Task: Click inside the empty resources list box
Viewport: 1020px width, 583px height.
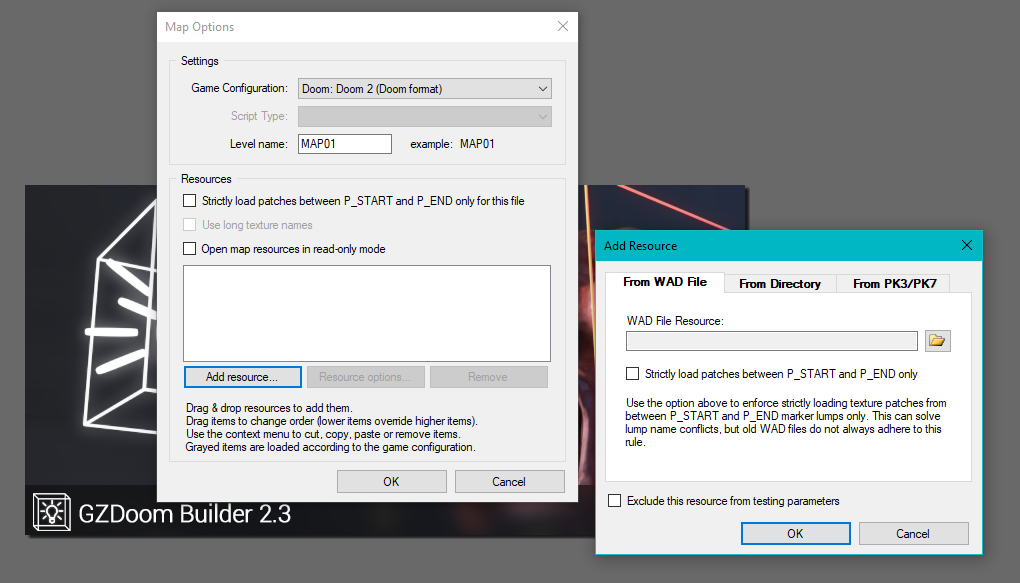Action: click(367, 312)
